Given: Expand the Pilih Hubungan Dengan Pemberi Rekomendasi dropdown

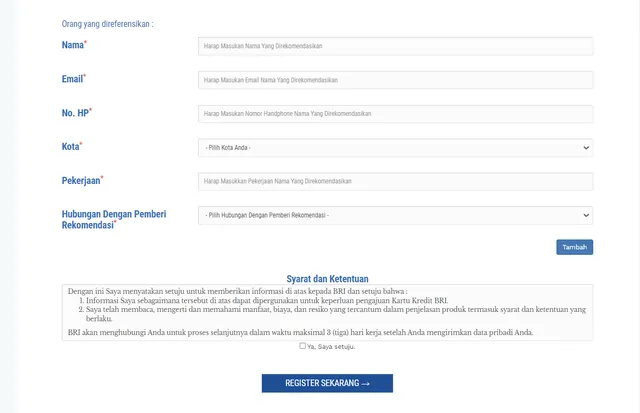Looking at the screenshot, I should (x=395, y=215).
